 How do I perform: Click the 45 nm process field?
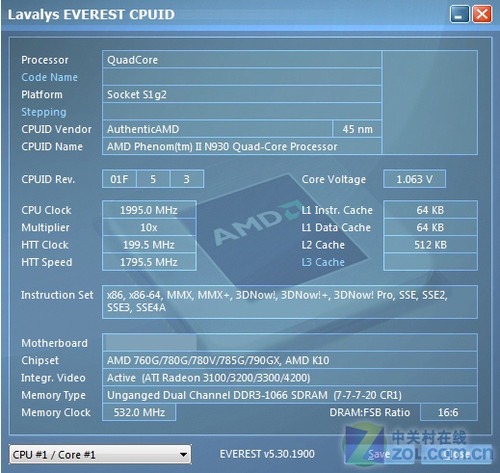tap(357, 129)
